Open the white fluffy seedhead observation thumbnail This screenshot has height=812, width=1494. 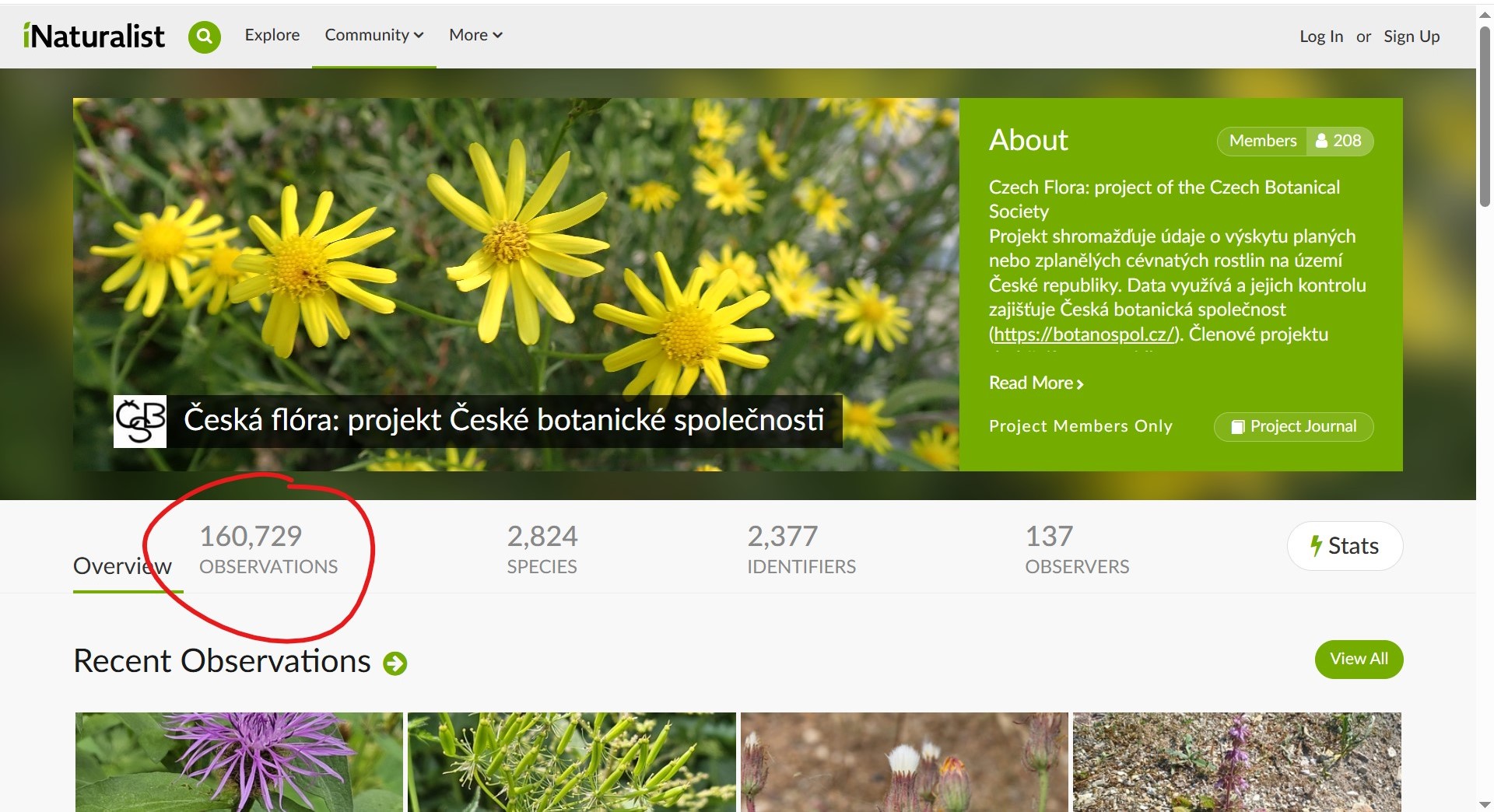(904, 762)
